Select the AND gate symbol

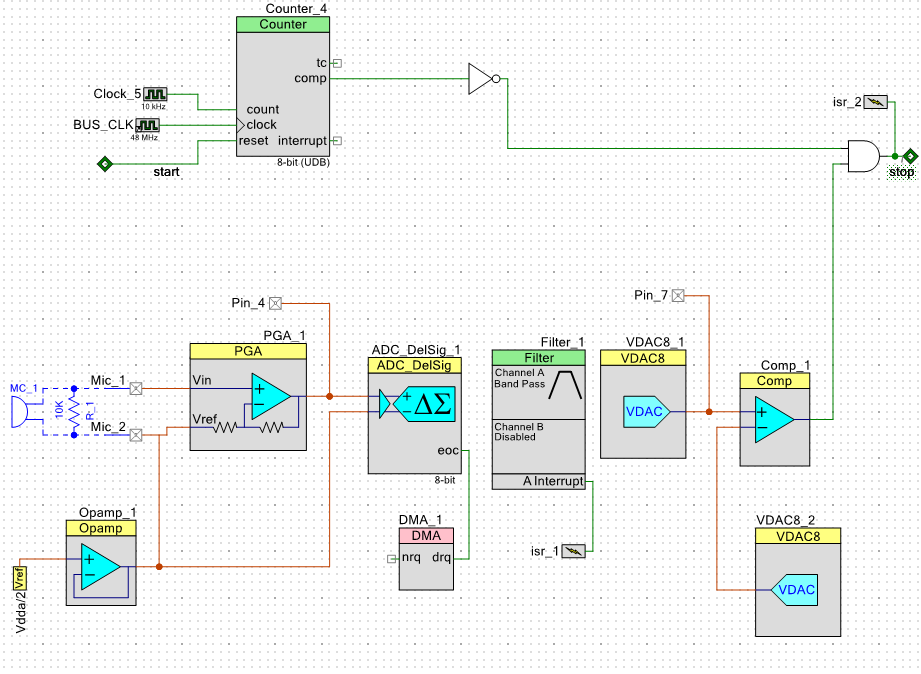point(864,156)
